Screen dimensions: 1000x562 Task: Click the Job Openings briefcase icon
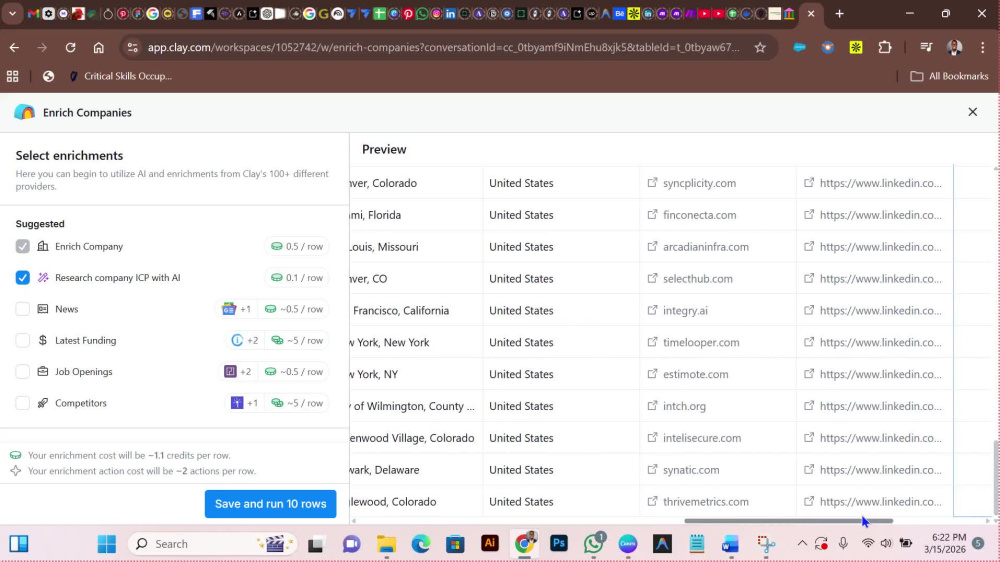pos(43,371)
